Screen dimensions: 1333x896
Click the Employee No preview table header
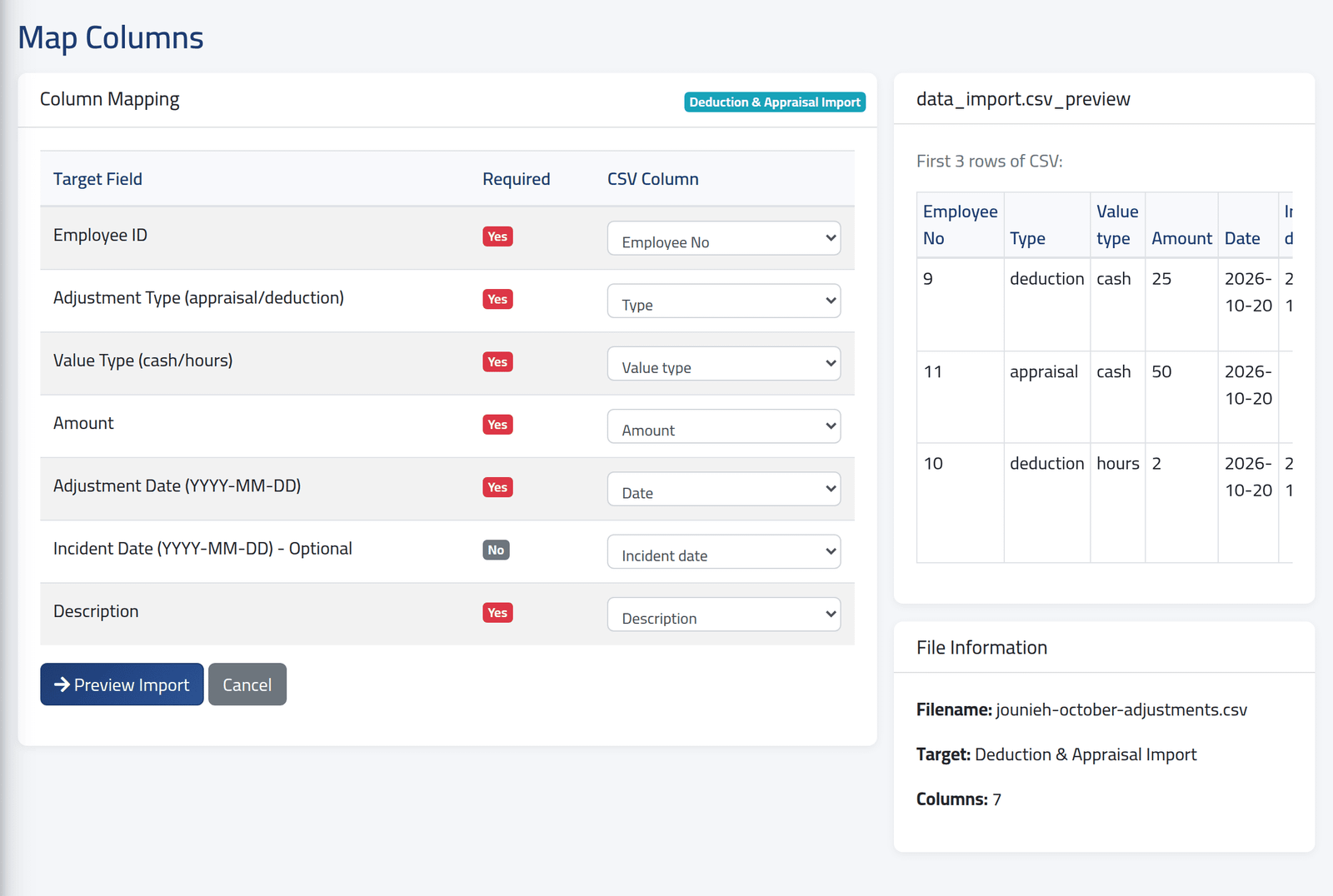[960, 225]
